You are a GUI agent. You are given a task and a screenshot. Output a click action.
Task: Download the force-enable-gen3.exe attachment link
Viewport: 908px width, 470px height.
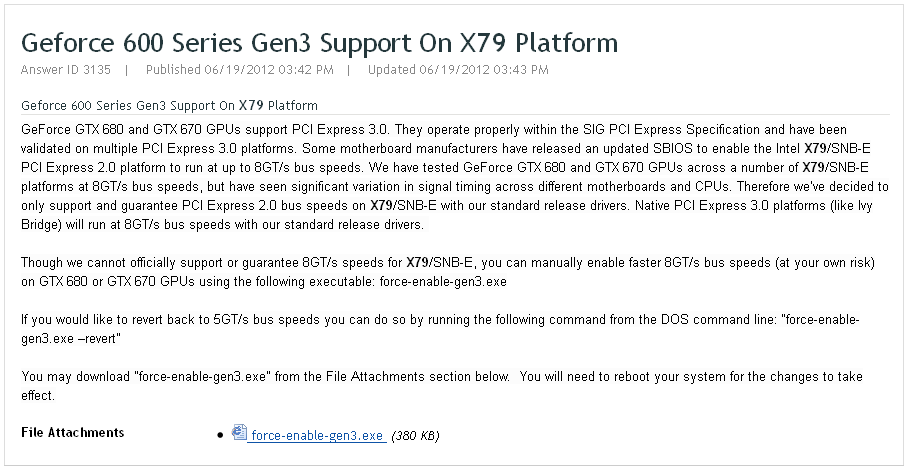tap(317, 435)
